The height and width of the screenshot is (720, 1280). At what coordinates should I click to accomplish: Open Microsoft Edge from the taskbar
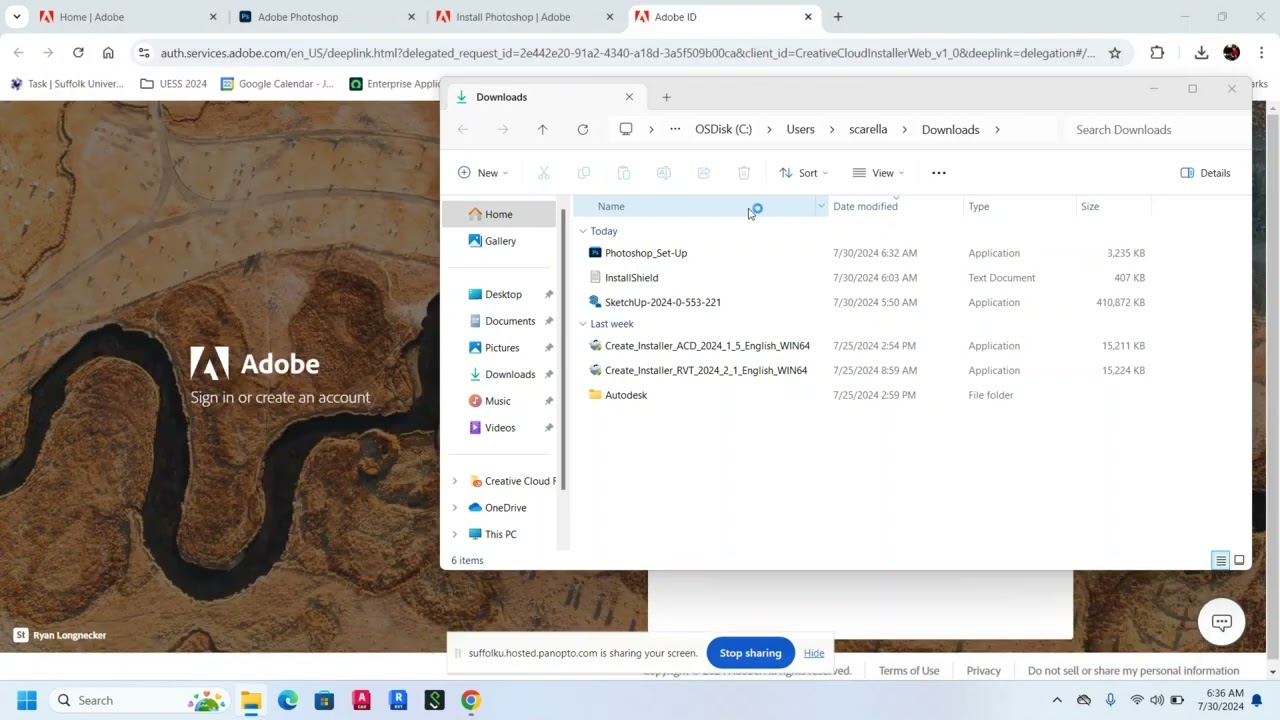[x=288, y=700]
